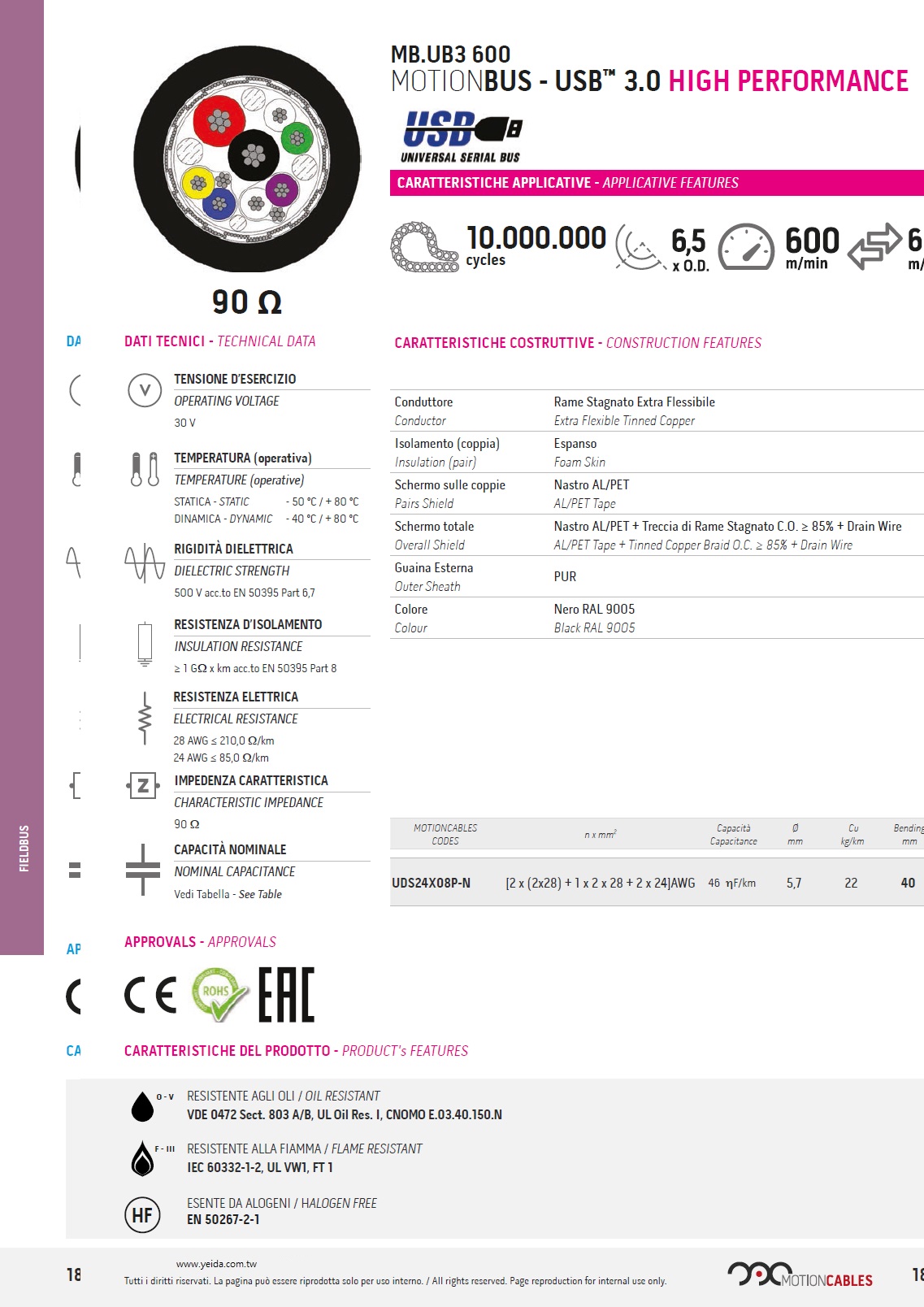Click the purple conductor in the cable cross-section

point(282,191)
